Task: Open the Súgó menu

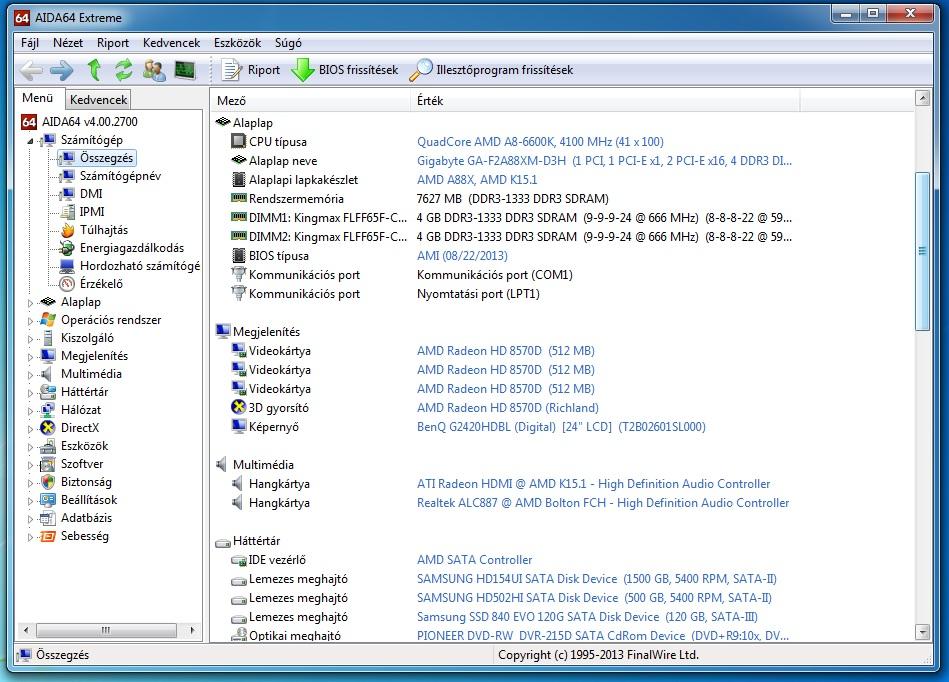Action: [x=288, y=43]
